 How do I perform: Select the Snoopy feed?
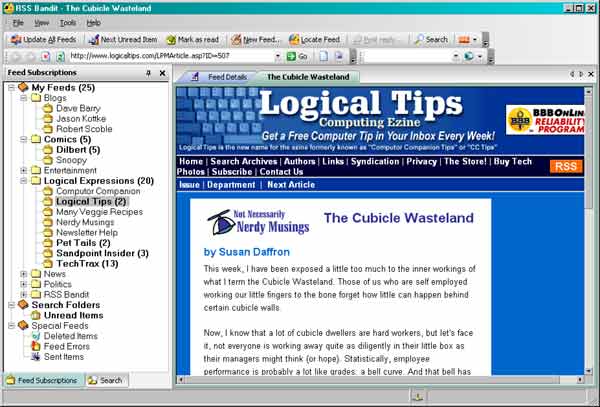tap(72, 160)
